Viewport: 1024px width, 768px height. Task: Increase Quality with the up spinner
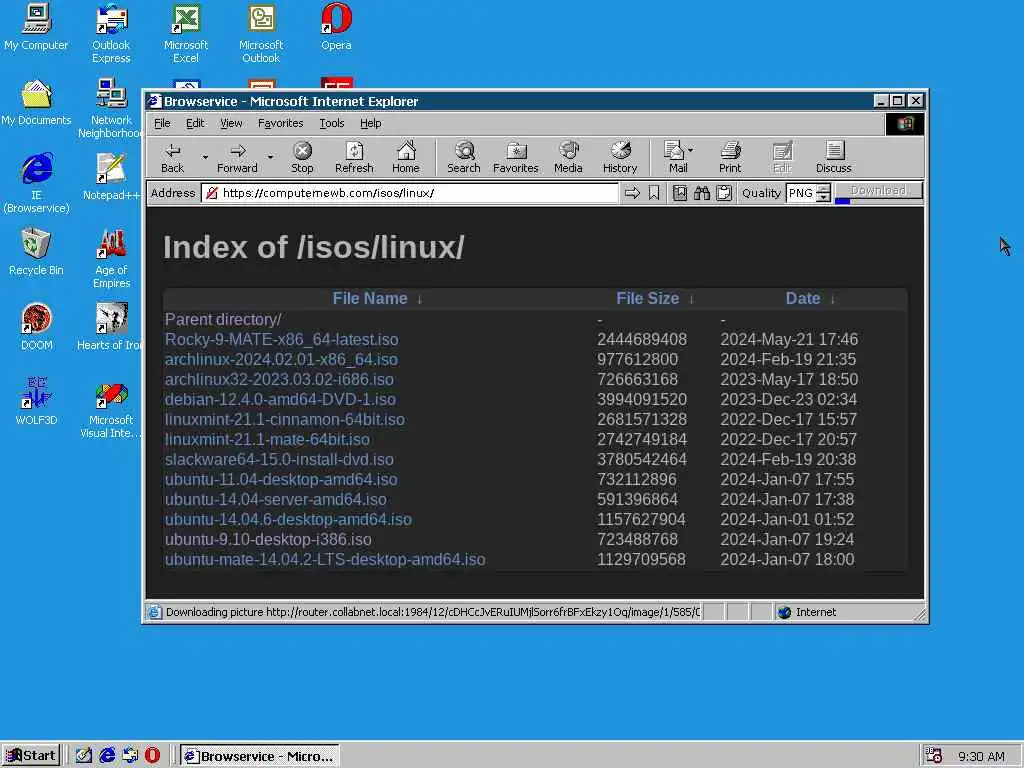[x=824, y=189]
